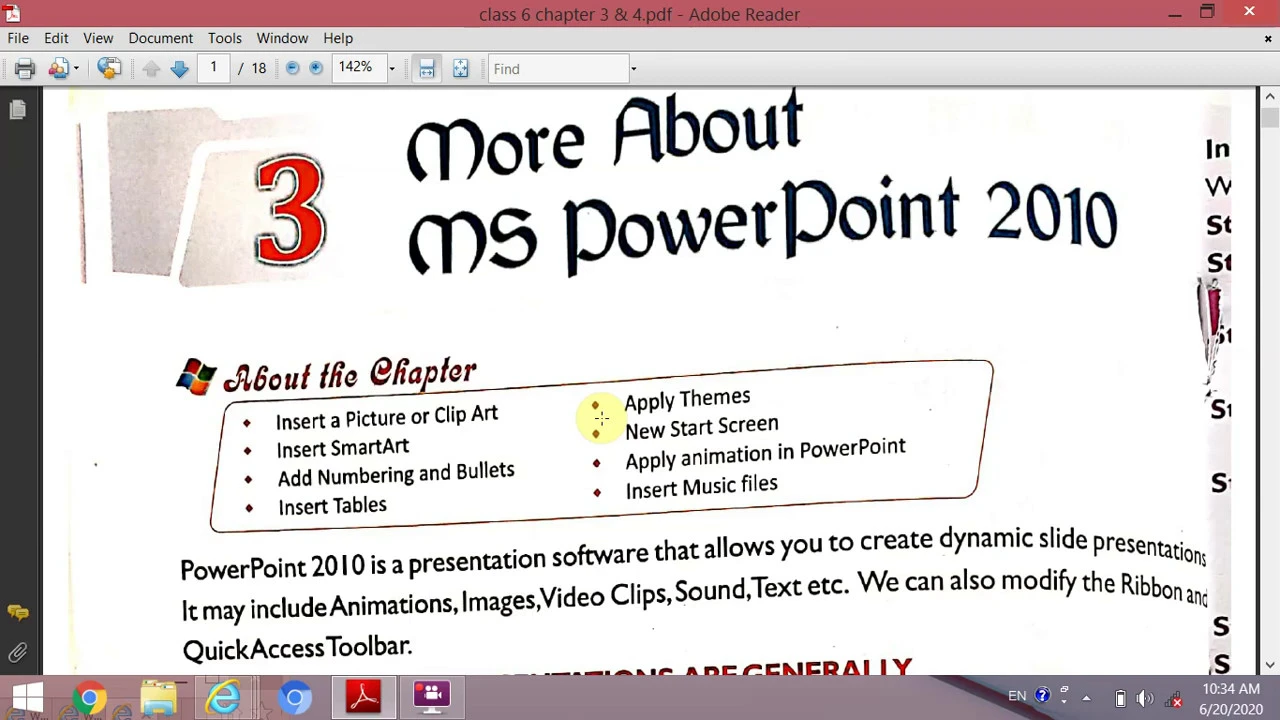Click the EN language indicator

pos(1017,696)
